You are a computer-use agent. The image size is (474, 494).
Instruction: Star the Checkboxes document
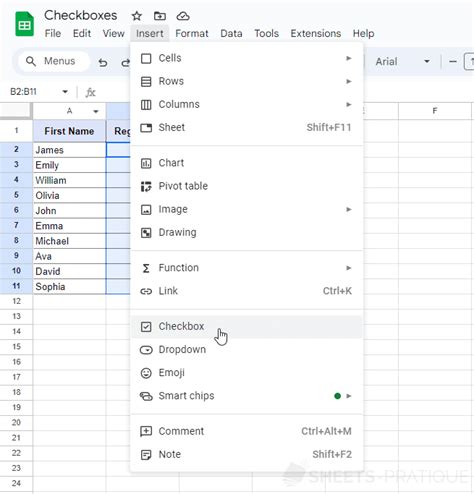pyautogui.click(x=137, y=16)
